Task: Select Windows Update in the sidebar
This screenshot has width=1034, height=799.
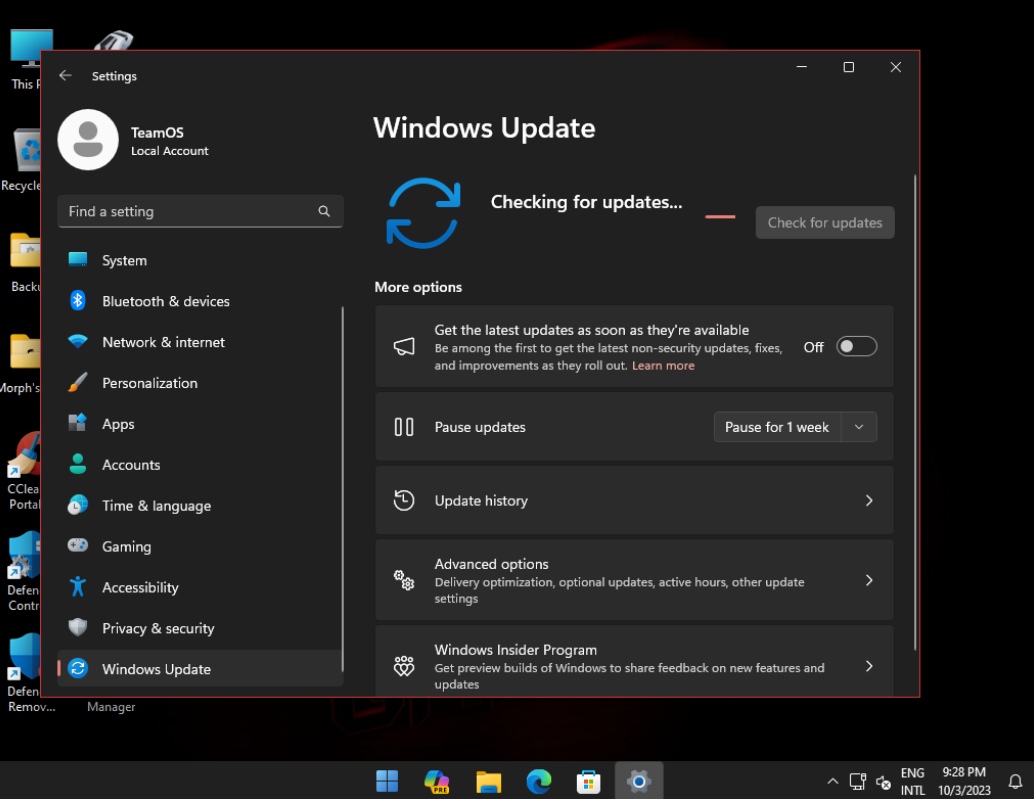Action: [200, 669]
